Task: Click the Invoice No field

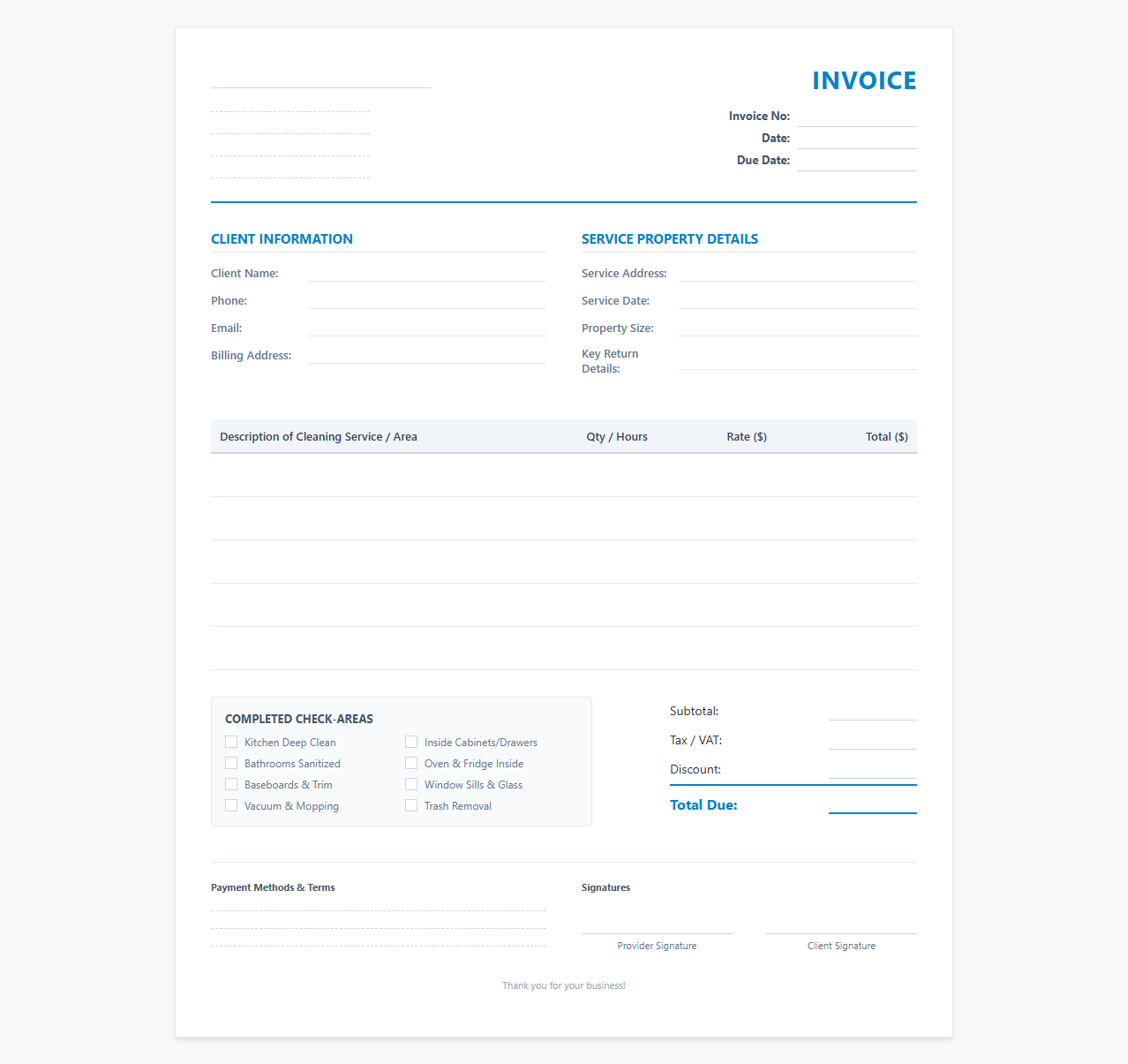Action: pos(857,117)
